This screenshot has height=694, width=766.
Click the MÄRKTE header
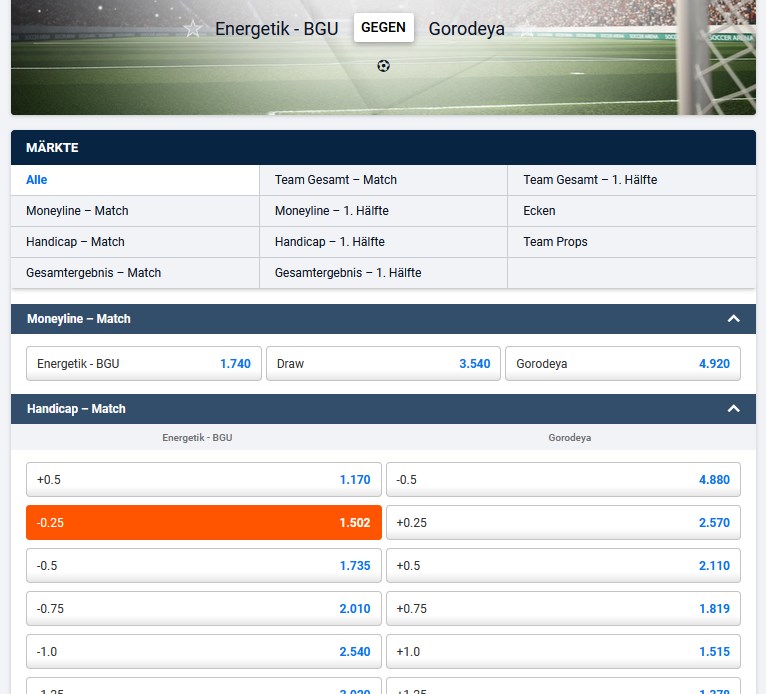tap(383, 147)
